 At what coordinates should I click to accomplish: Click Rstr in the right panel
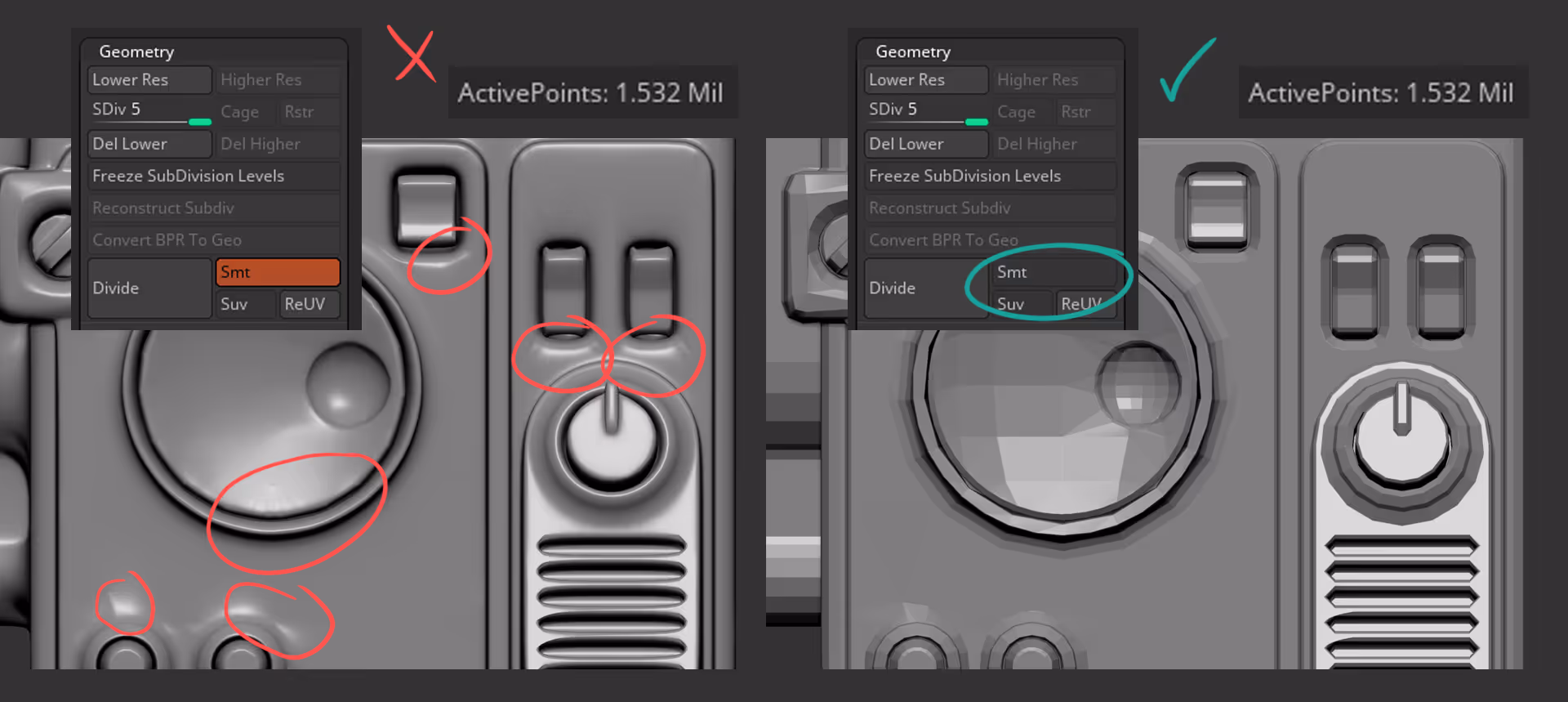[1087, 112]
